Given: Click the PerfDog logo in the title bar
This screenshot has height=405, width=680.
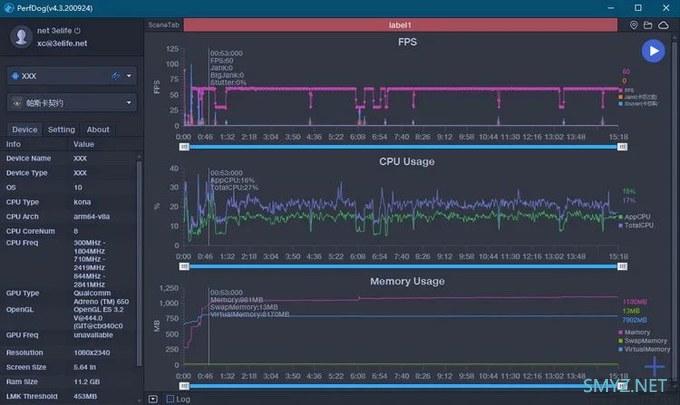Looking at the screenshot, I should pos(8,8).
